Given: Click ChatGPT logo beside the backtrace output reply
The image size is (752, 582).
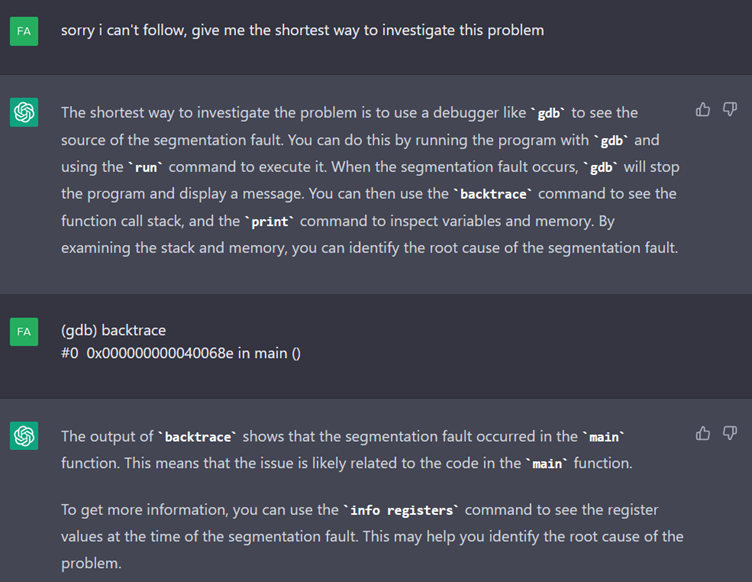Looking at the screenshot, I should point(24,436).
